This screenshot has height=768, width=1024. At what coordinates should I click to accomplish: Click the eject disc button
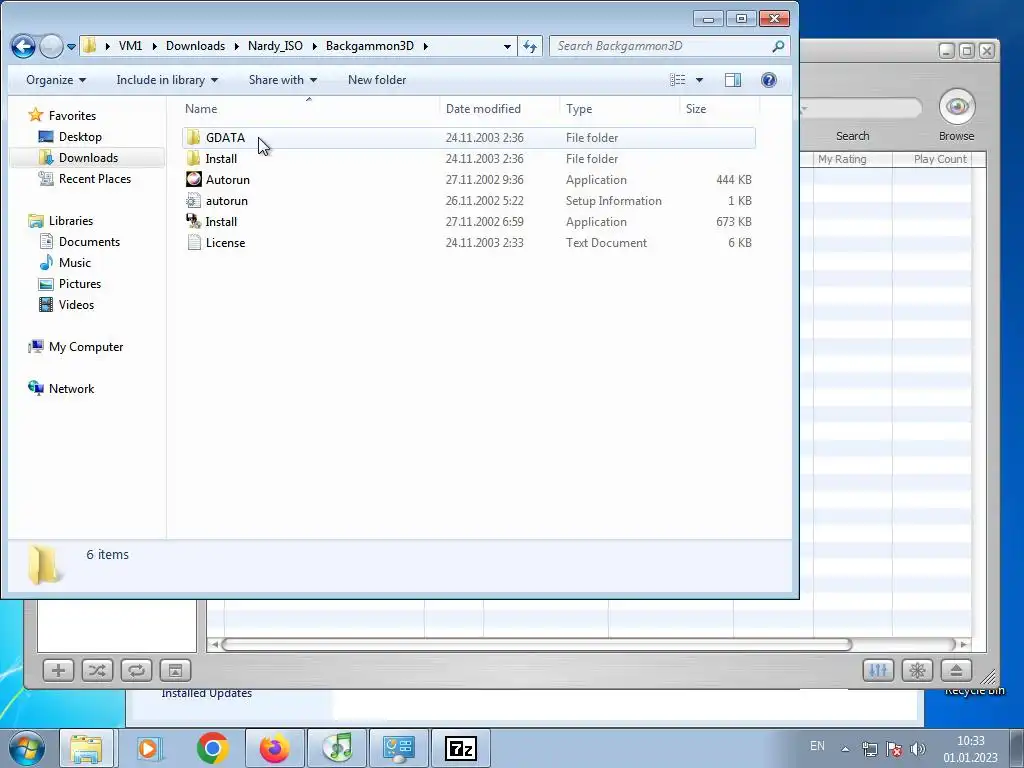(956, 670)
